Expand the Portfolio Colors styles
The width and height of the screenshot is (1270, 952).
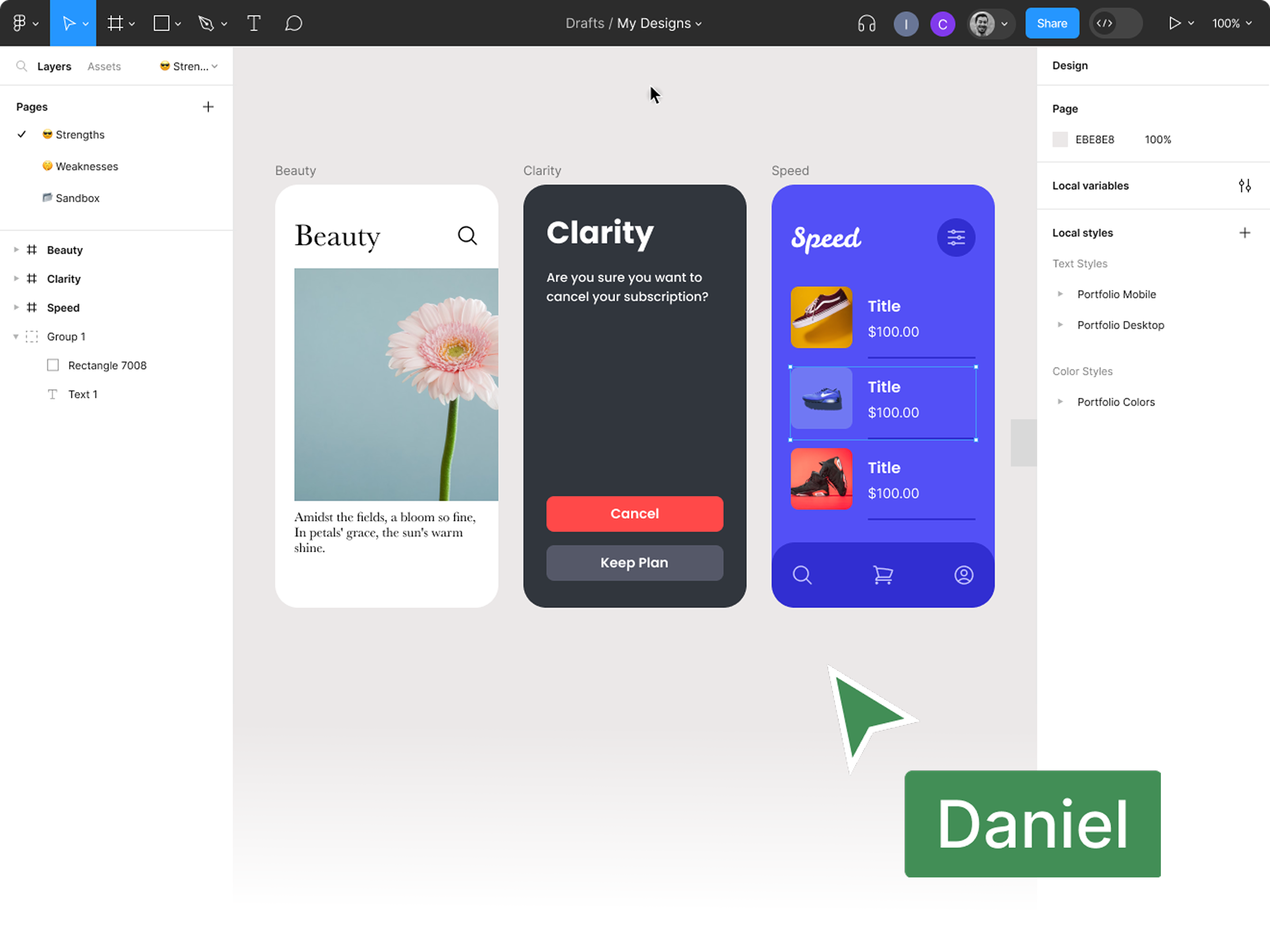point(1060,402)
